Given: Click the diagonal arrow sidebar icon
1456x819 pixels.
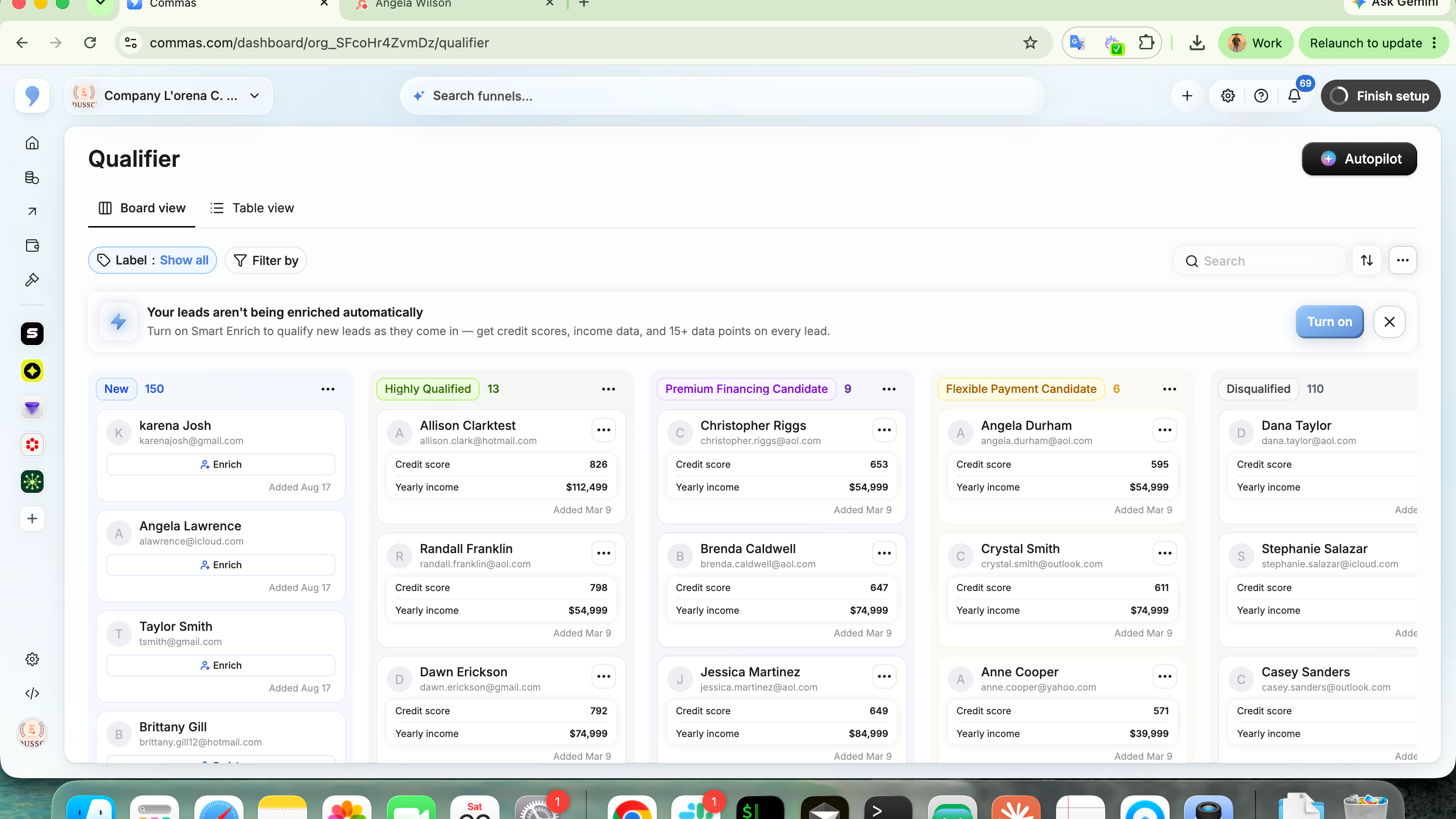Looking at the screenshot, I should 32,211.
